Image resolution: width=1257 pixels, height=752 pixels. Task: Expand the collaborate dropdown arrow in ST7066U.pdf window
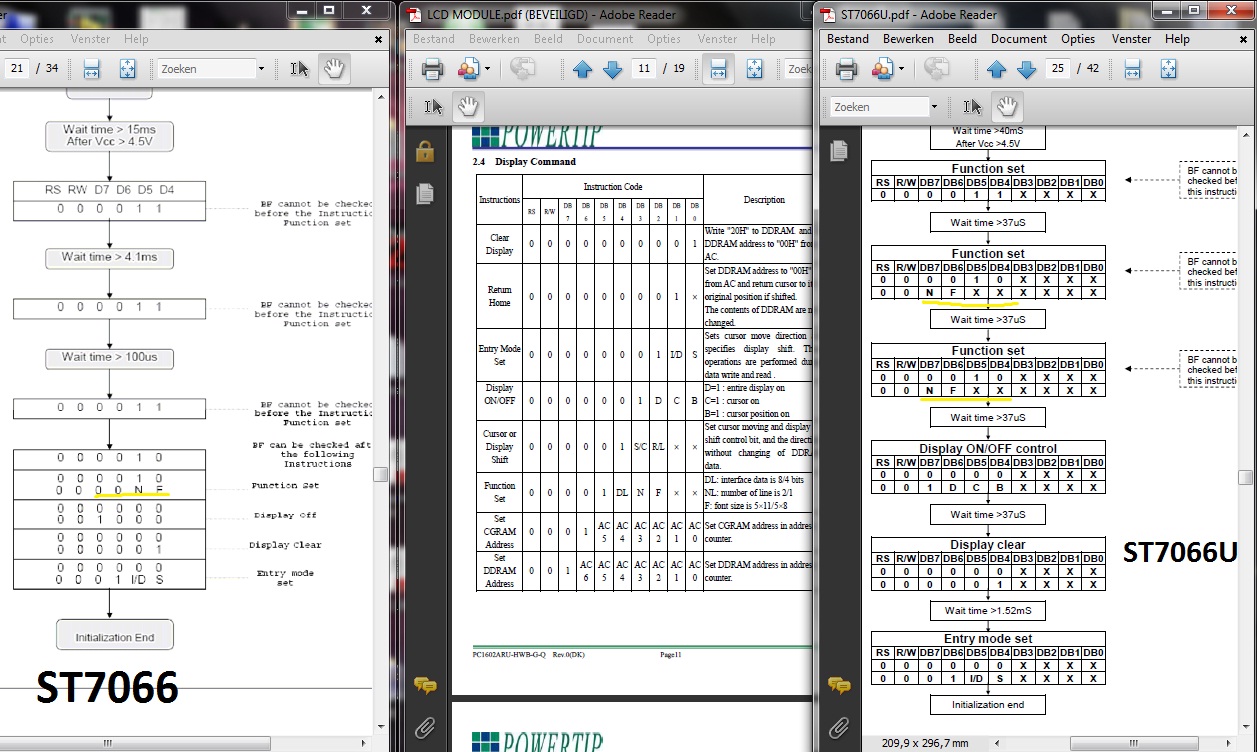pyautogui.click(x=900, y=69)
